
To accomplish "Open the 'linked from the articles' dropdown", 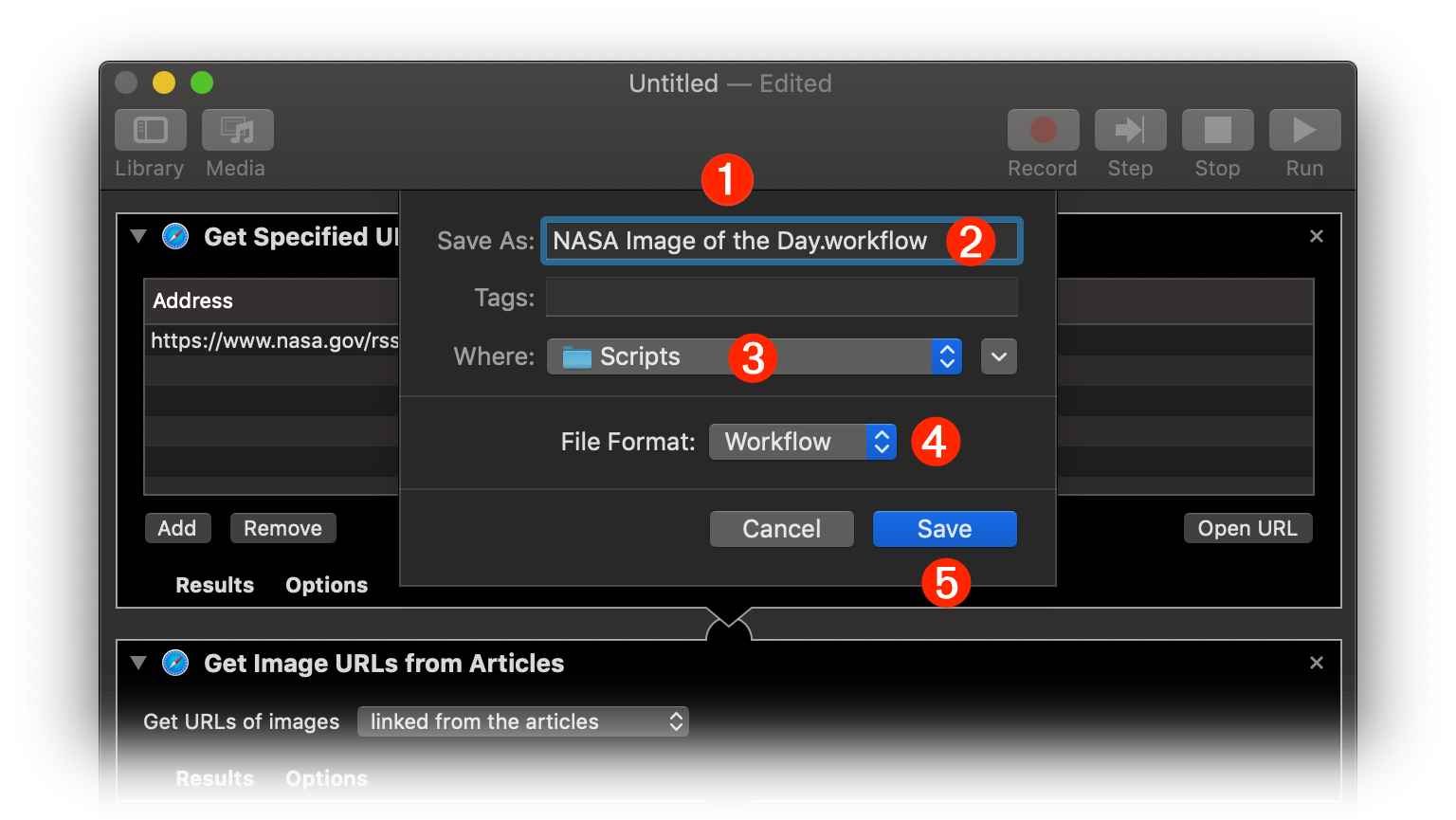I will coord(522,721).
